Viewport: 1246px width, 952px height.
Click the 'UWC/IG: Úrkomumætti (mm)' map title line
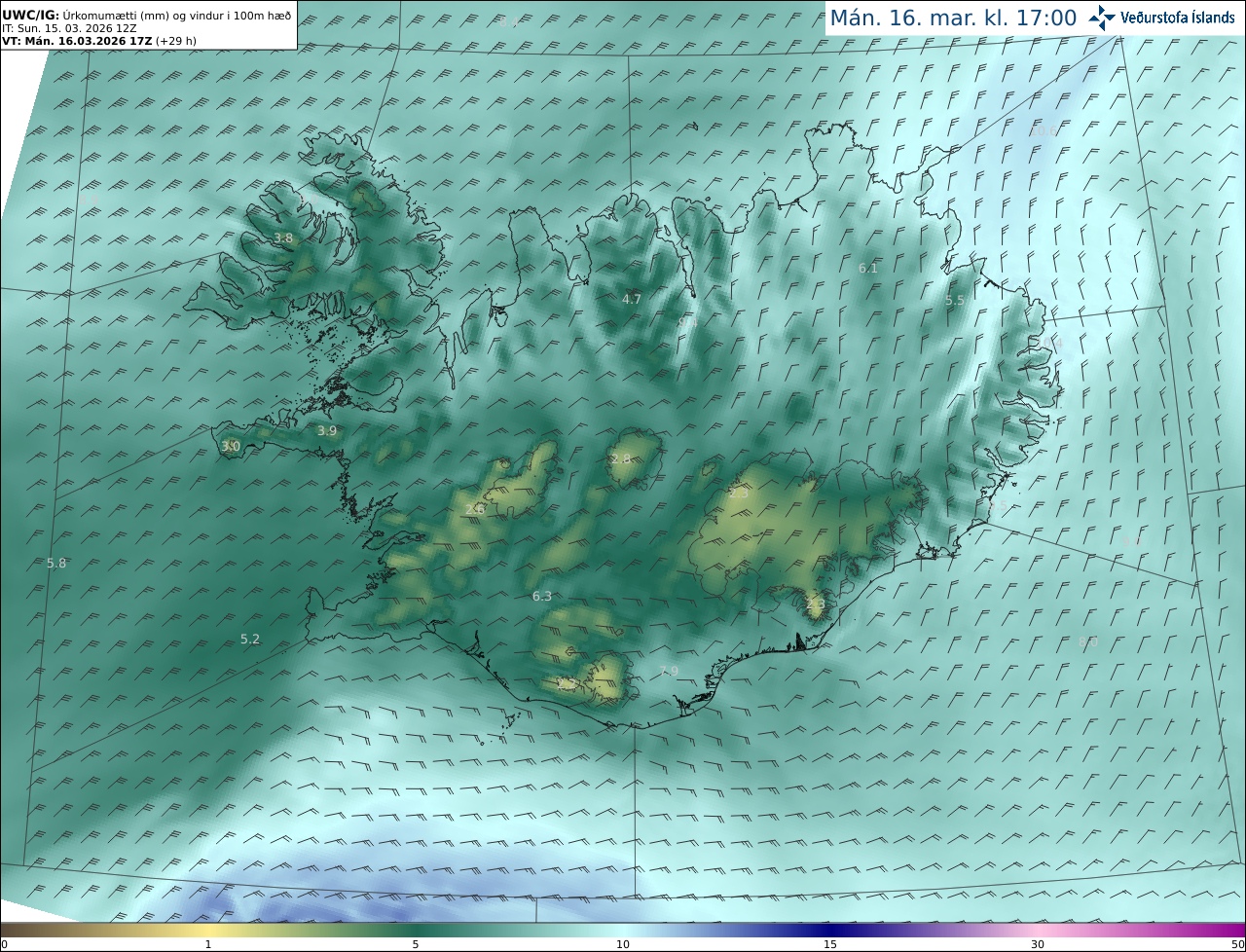[146, 15]
